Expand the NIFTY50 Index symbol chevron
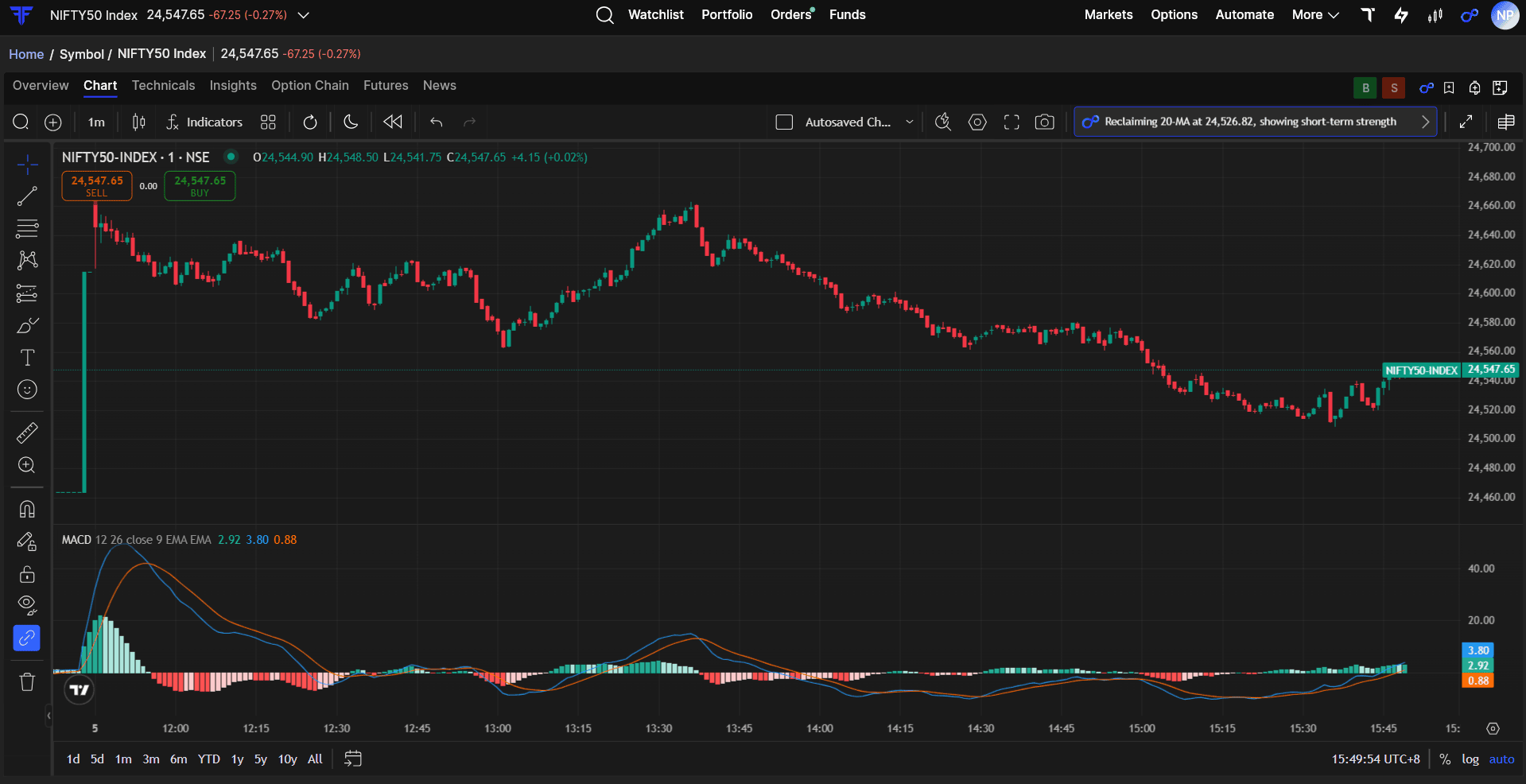The width and height of the screenshot is (1526, 784). coord(303,15)
